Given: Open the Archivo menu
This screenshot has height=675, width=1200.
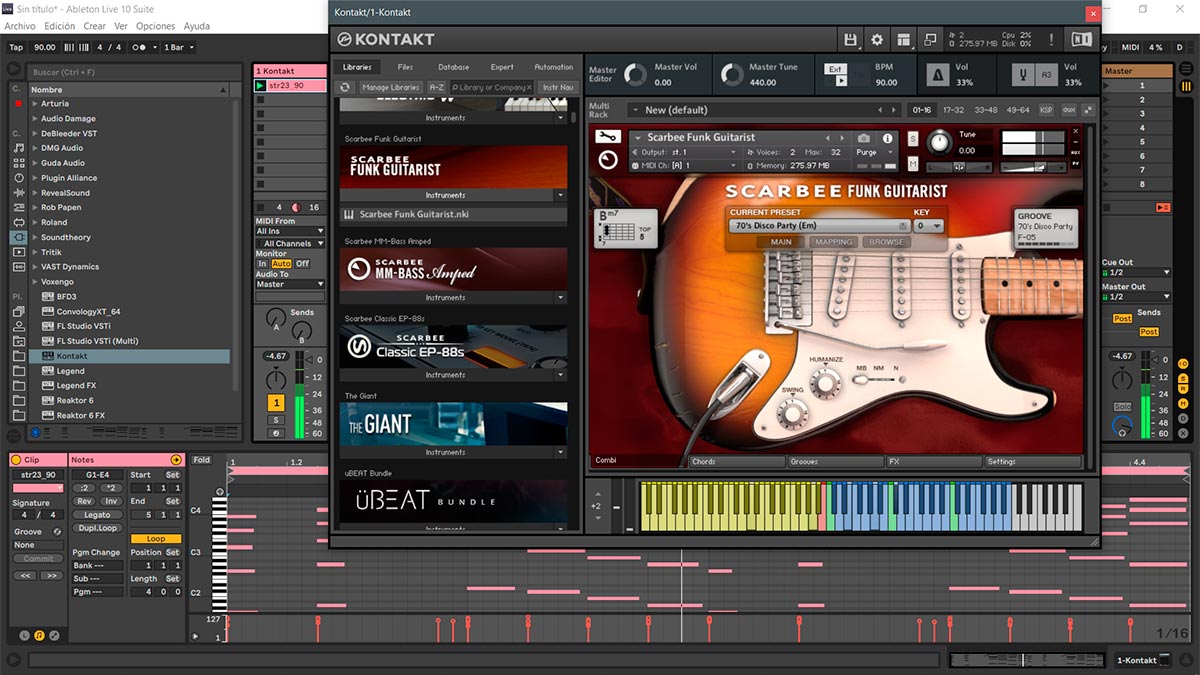Looking at the screenshot, I should 21,26.
